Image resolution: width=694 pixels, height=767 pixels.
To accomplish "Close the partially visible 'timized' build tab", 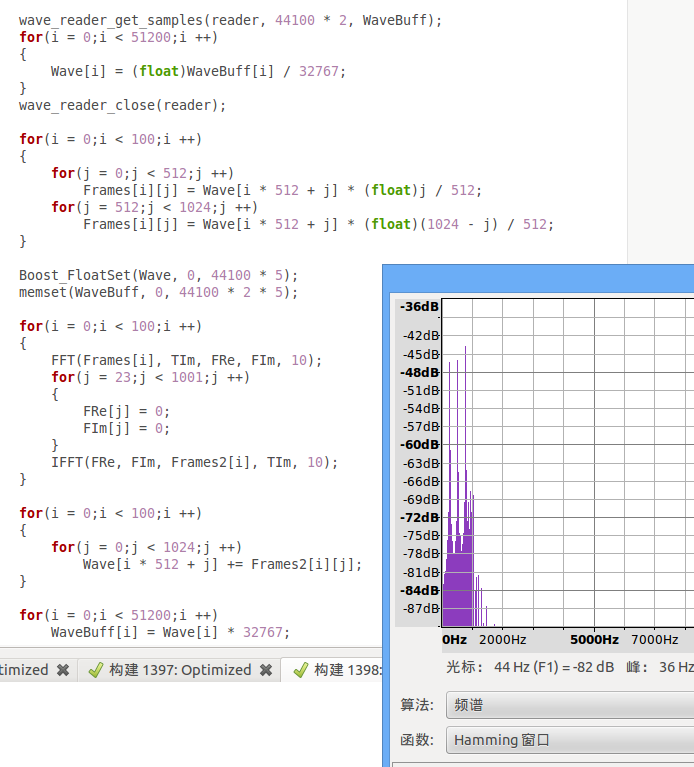I will pos(63,670).
